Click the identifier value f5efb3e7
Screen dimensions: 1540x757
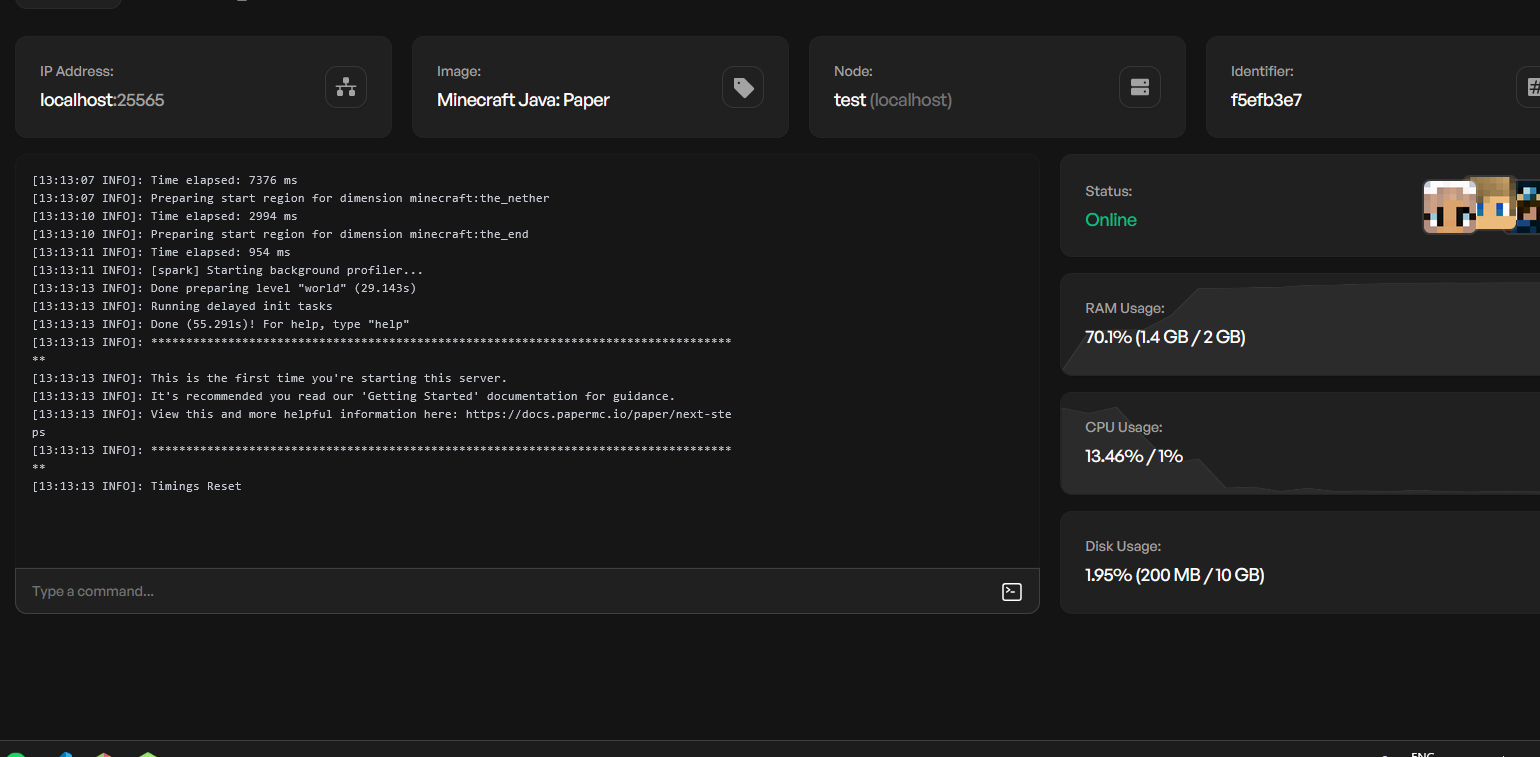(x=1266, y=100)
